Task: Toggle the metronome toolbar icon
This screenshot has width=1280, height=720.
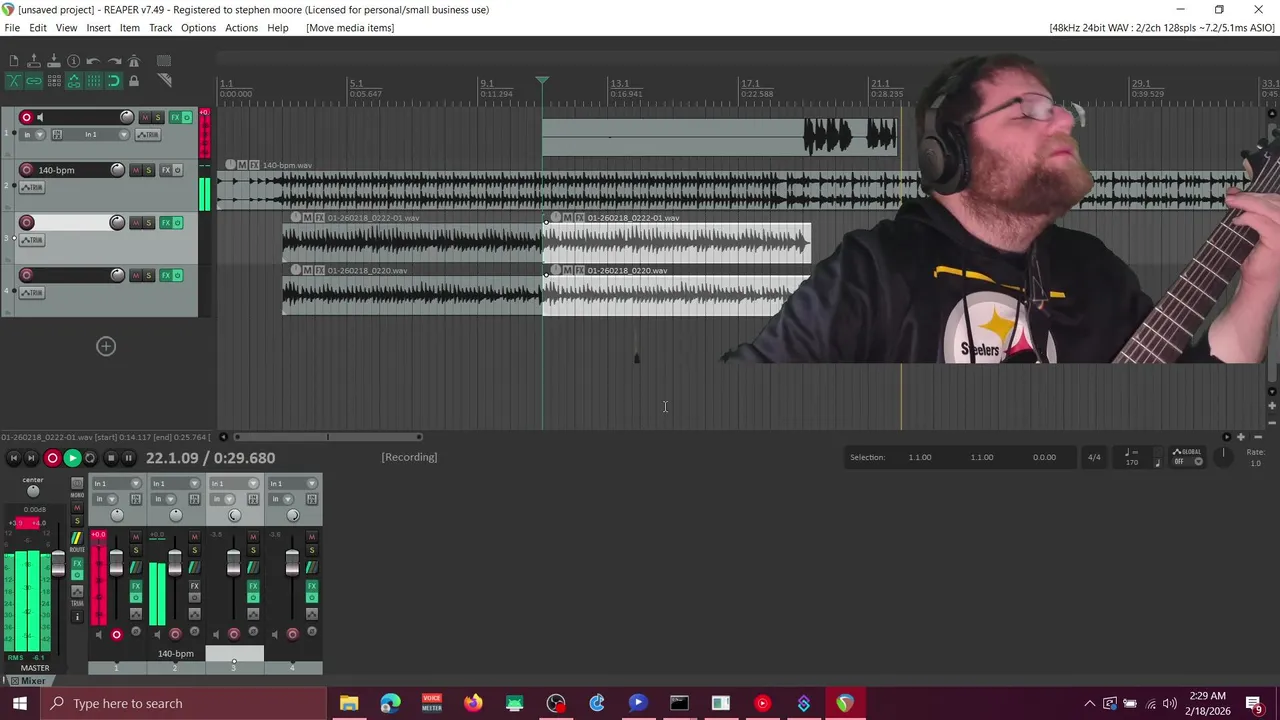Action: [x=134, y=61]
